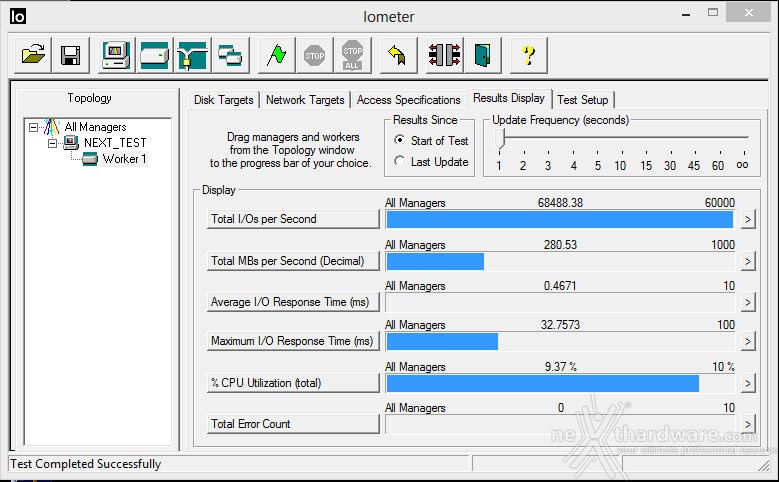779x482 pixels.
Task: Open the About help question mark
Action: [529, 55]
